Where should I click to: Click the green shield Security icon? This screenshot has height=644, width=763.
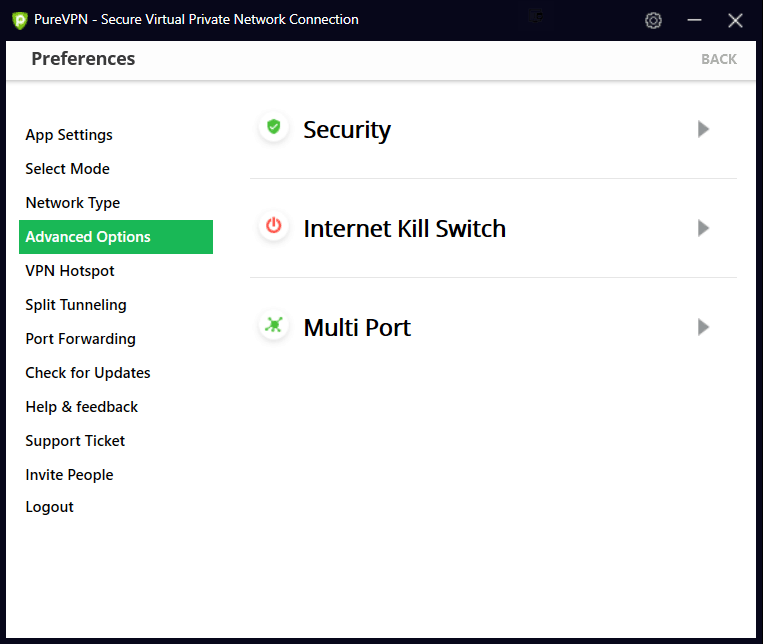pos(273,128)
